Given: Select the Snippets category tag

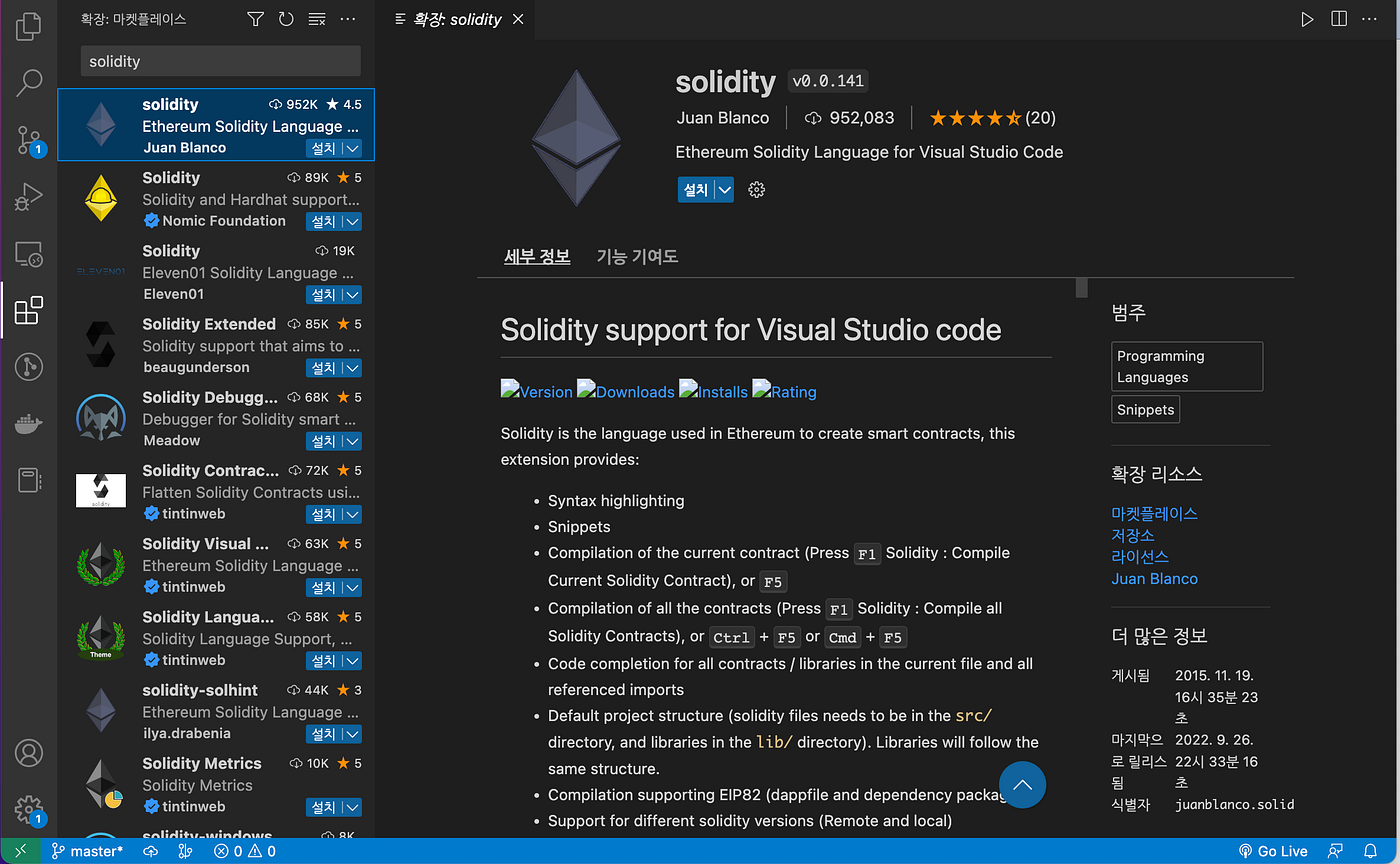Looking at the screenshot, I should [1145, 409].
